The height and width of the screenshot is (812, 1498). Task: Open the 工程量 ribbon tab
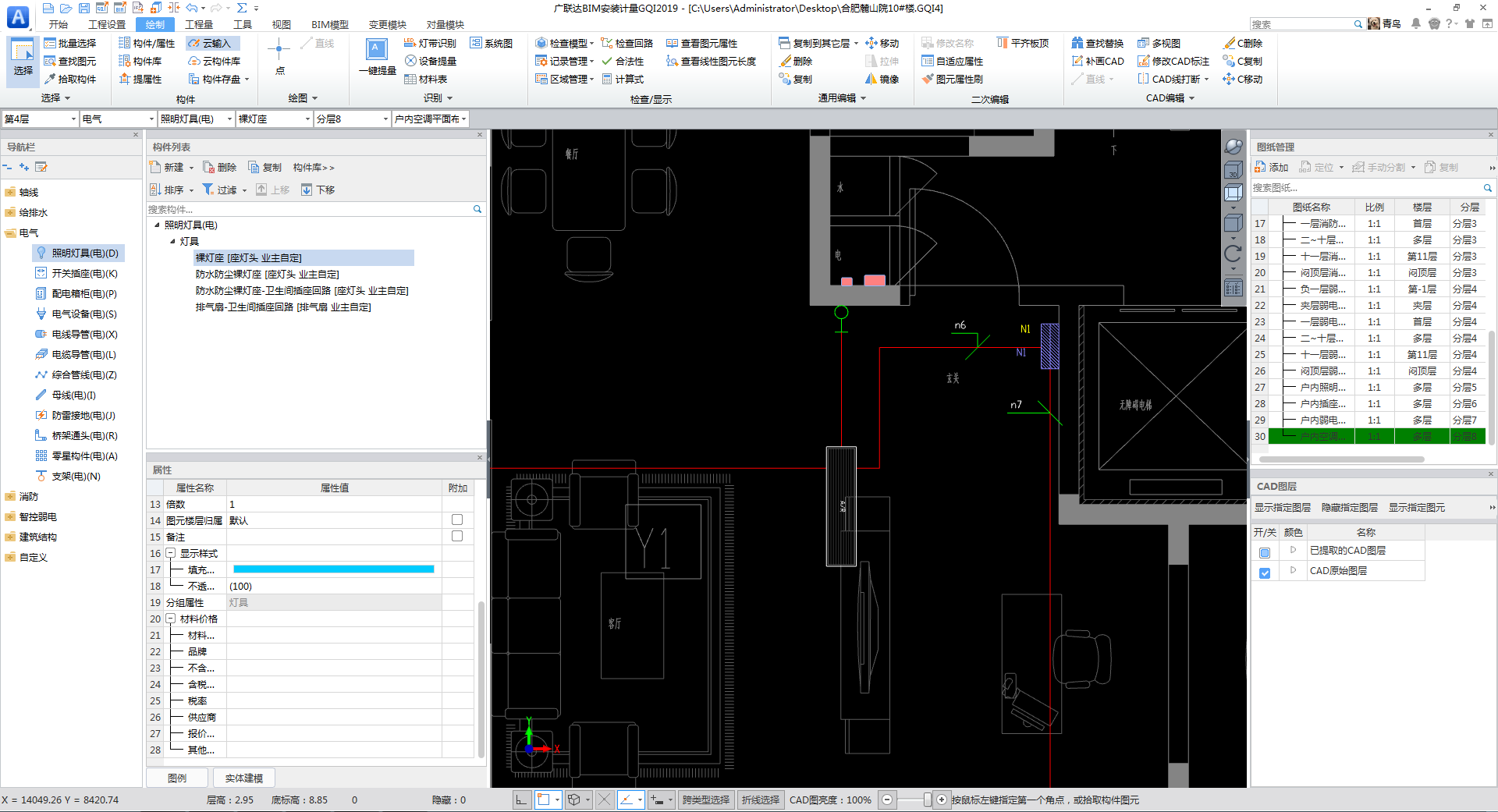pos(199,24)
